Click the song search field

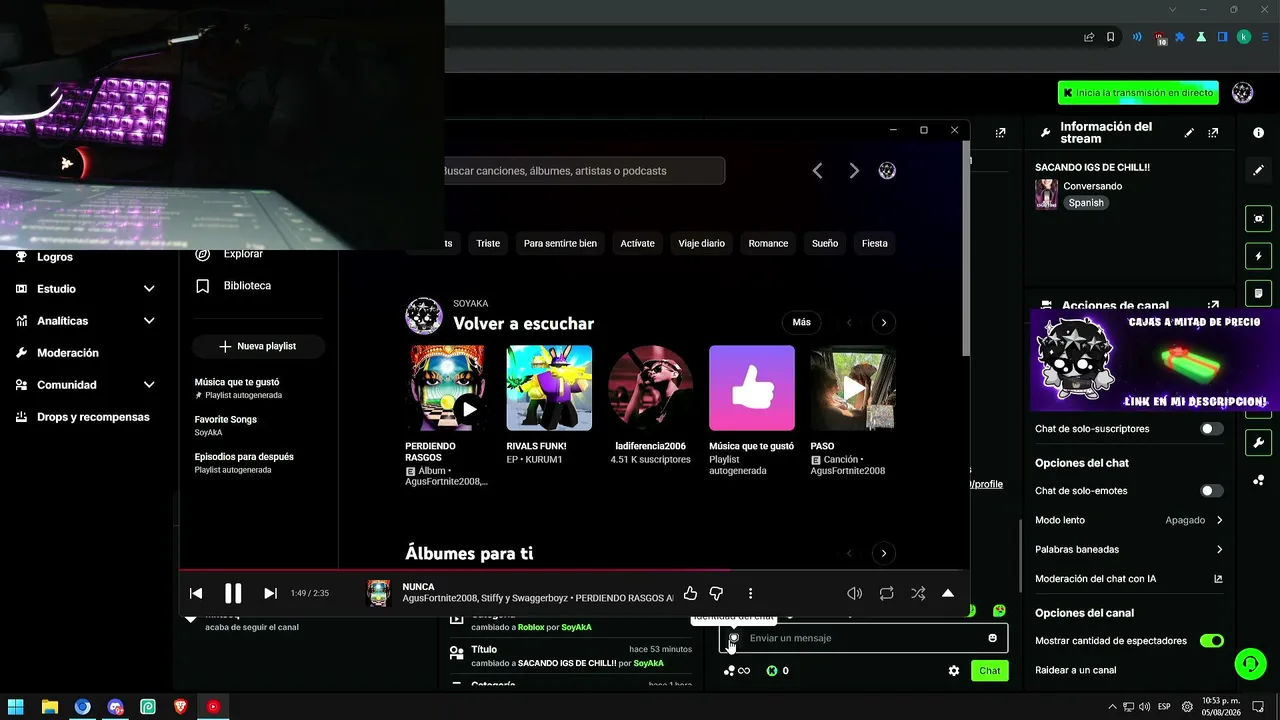coord(584,171)
